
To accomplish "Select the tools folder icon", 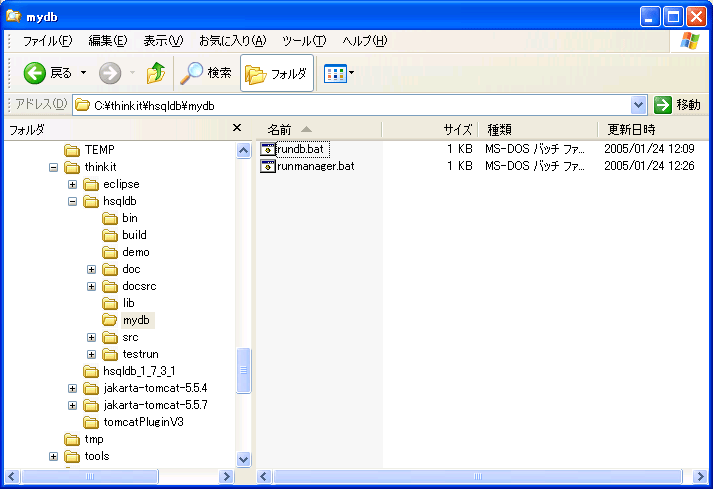I will tap(72, 456).
